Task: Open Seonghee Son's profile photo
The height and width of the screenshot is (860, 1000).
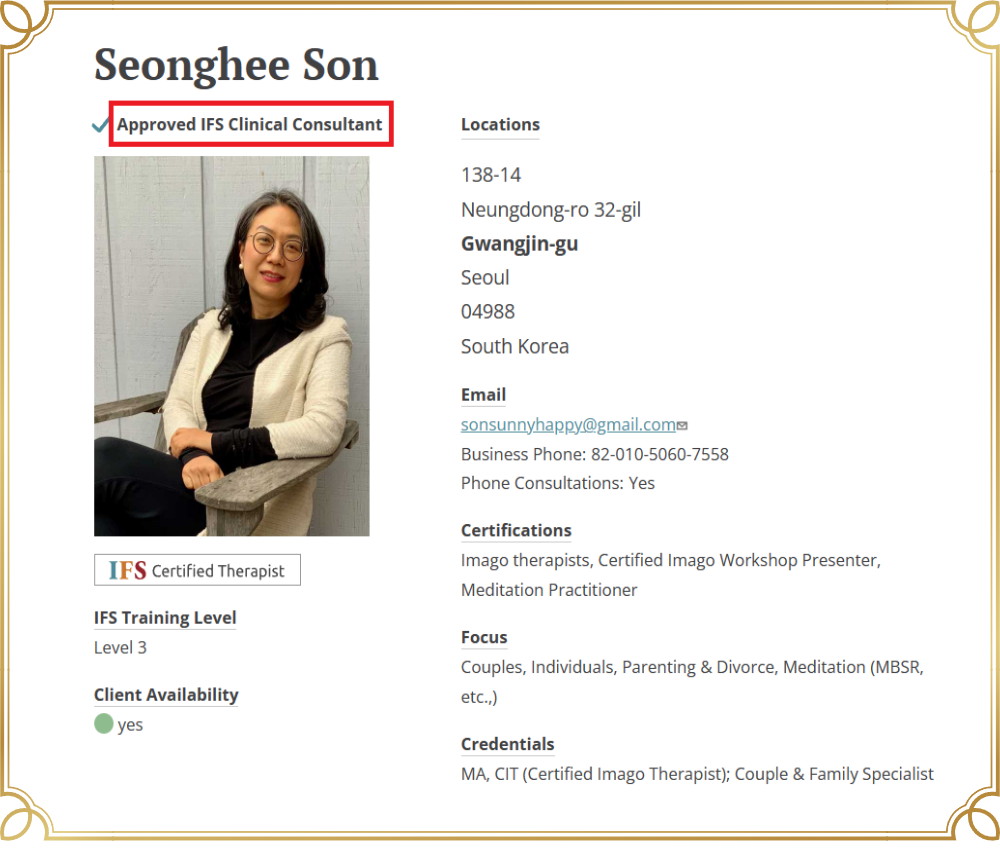Action: pos(231,346)
